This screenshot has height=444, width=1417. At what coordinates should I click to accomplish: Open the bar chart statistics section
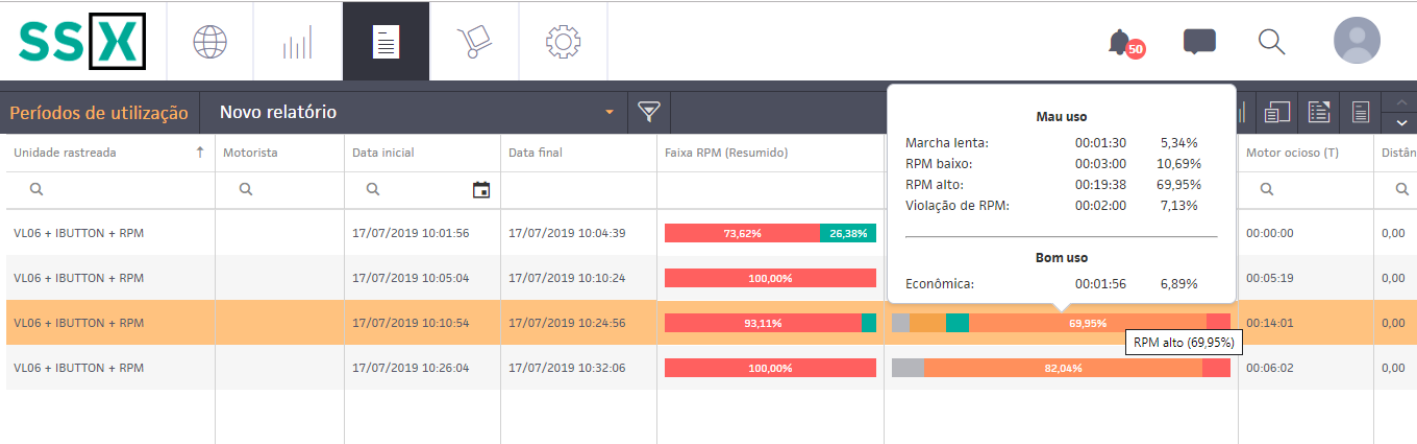(297, 41)
